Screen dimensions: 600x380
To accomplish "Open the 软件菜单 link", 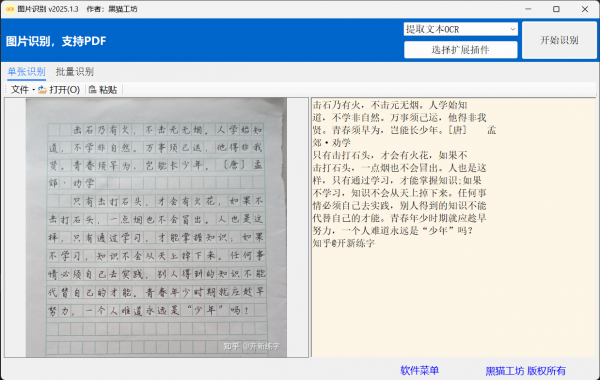I will 420,370.
